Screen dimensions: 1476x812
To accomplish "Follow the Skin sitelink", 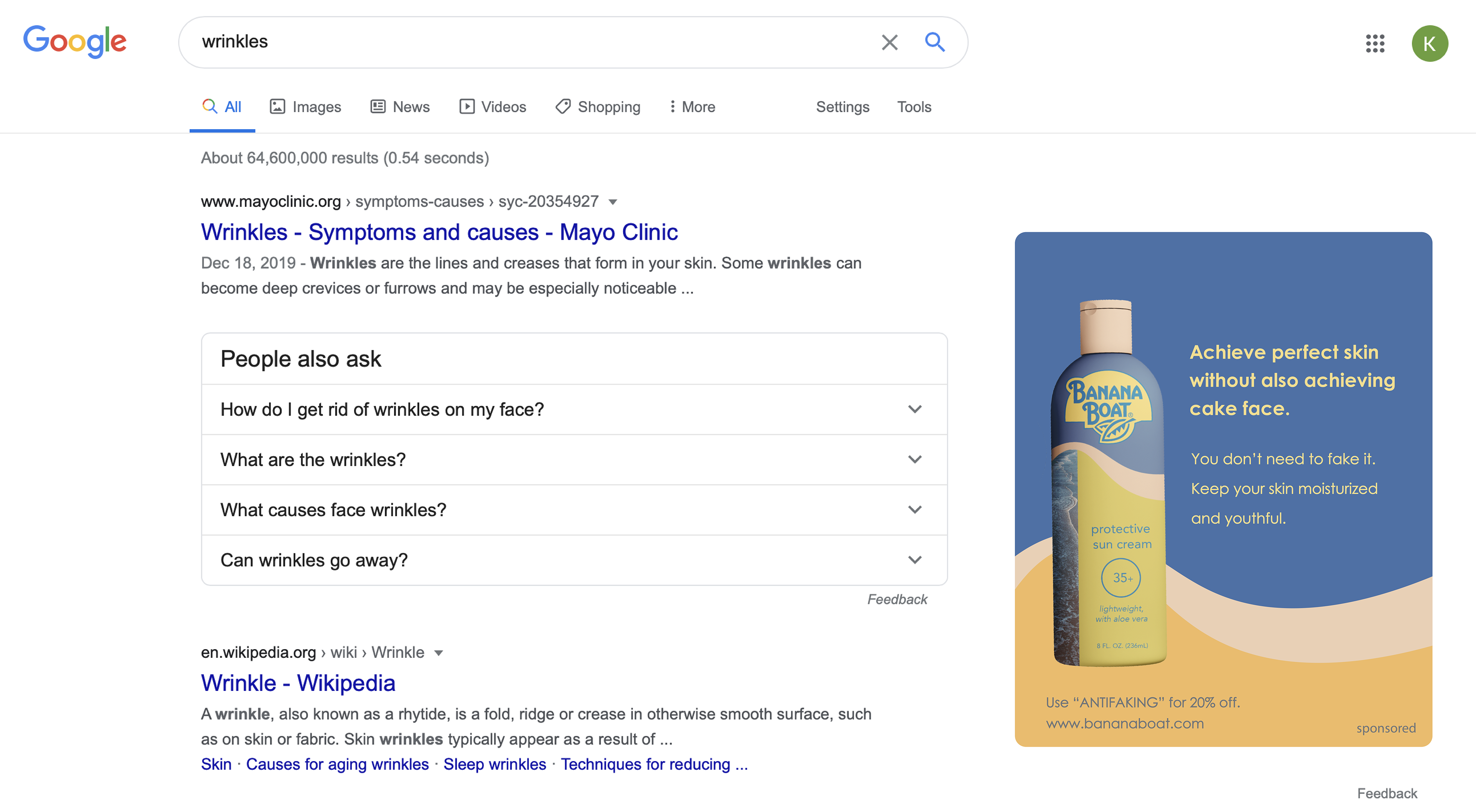I will coord(216,764).
